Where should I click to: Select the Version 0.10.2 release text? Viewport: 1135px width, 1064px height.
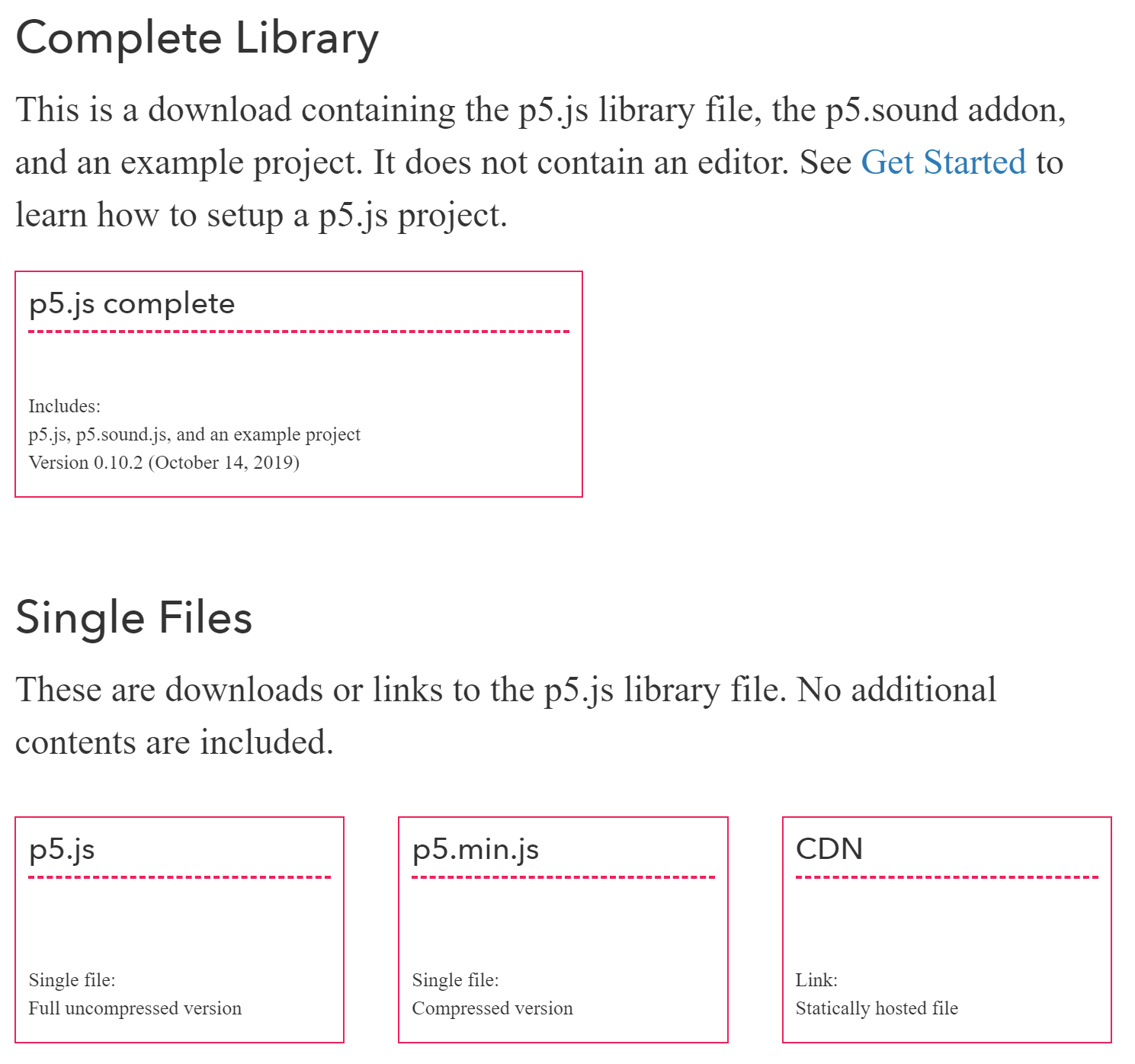point(164,463)
